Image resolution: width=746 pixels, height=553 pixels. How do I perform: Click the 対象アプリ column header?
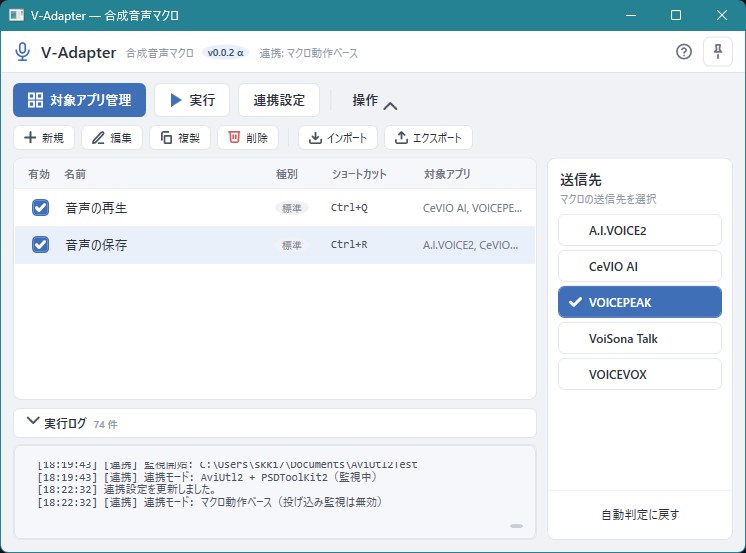click(447, 174)
